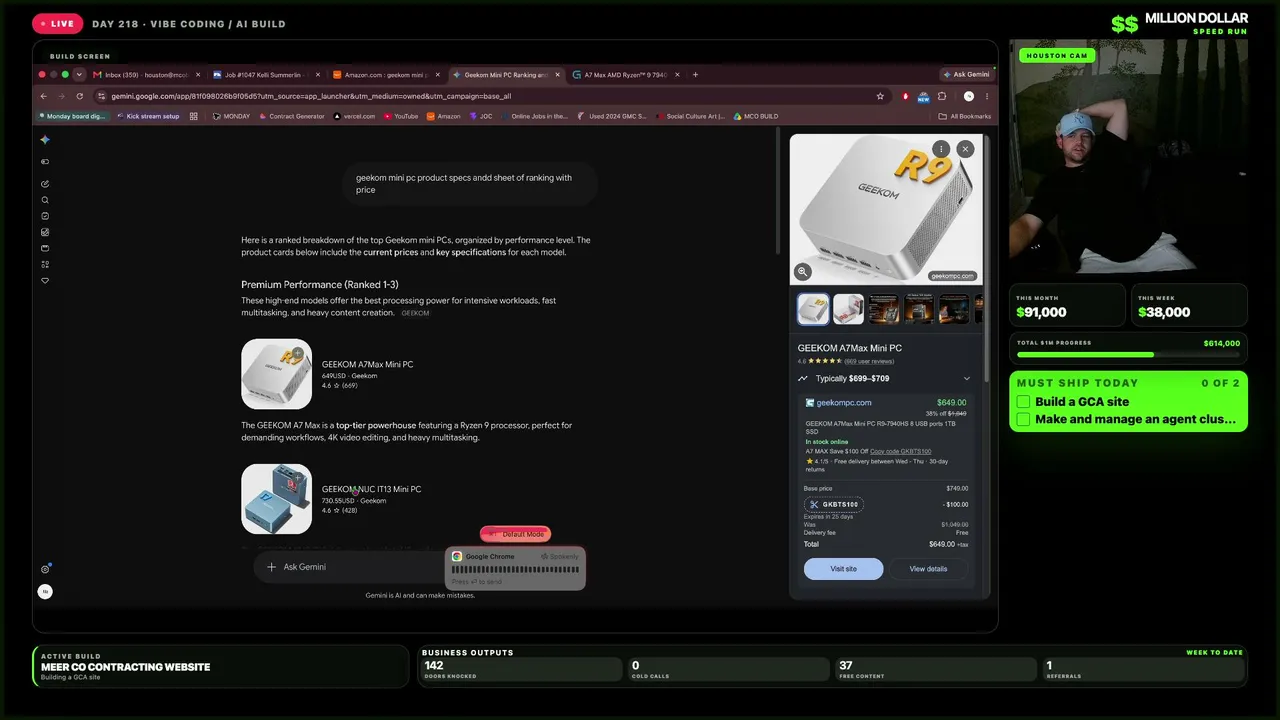Open a new browser tab
This screenshot has height=720, width=1280.
point(696,74)
